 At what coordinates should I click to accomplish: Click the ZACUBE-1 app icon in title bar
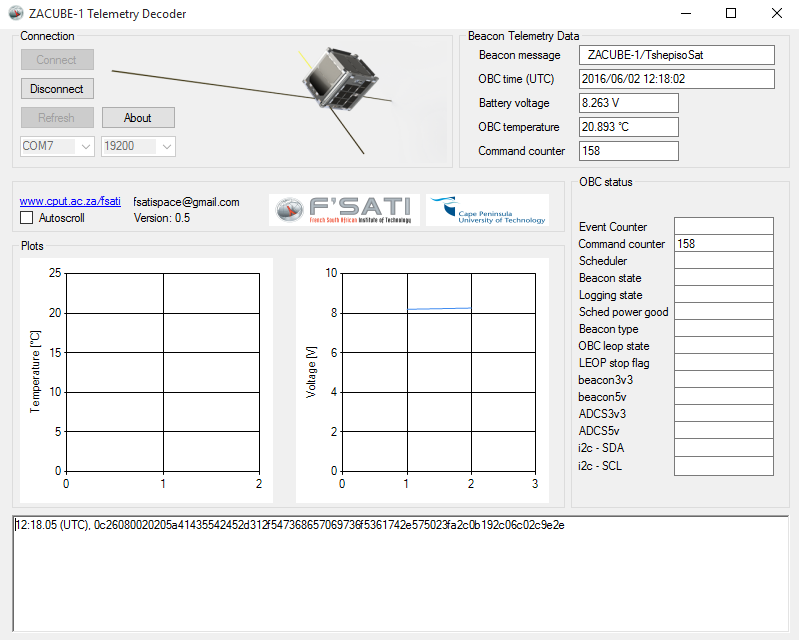click(x=16, y=13)
